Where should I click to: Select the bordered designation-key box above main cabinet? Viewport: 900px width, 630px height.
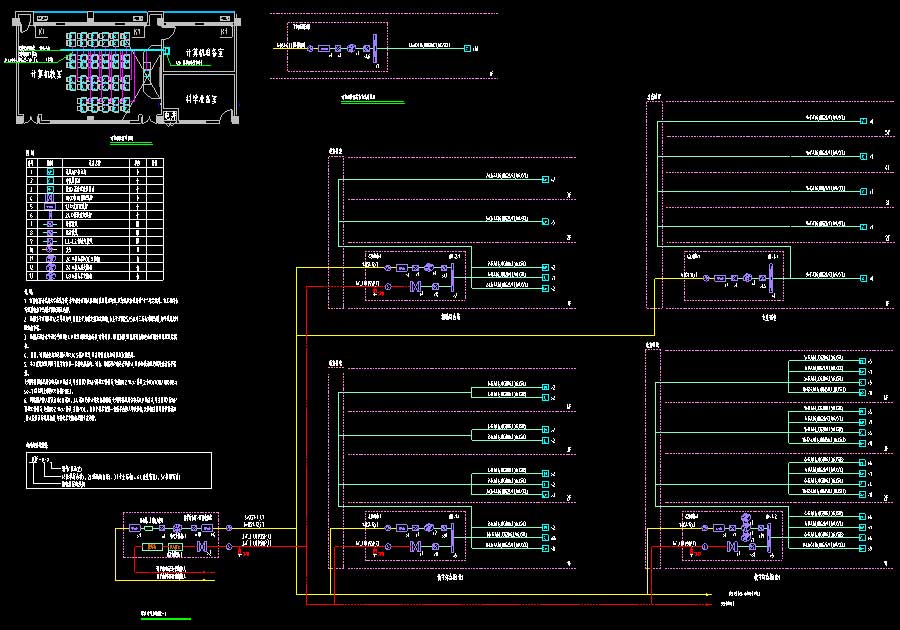tap(119, 470)
